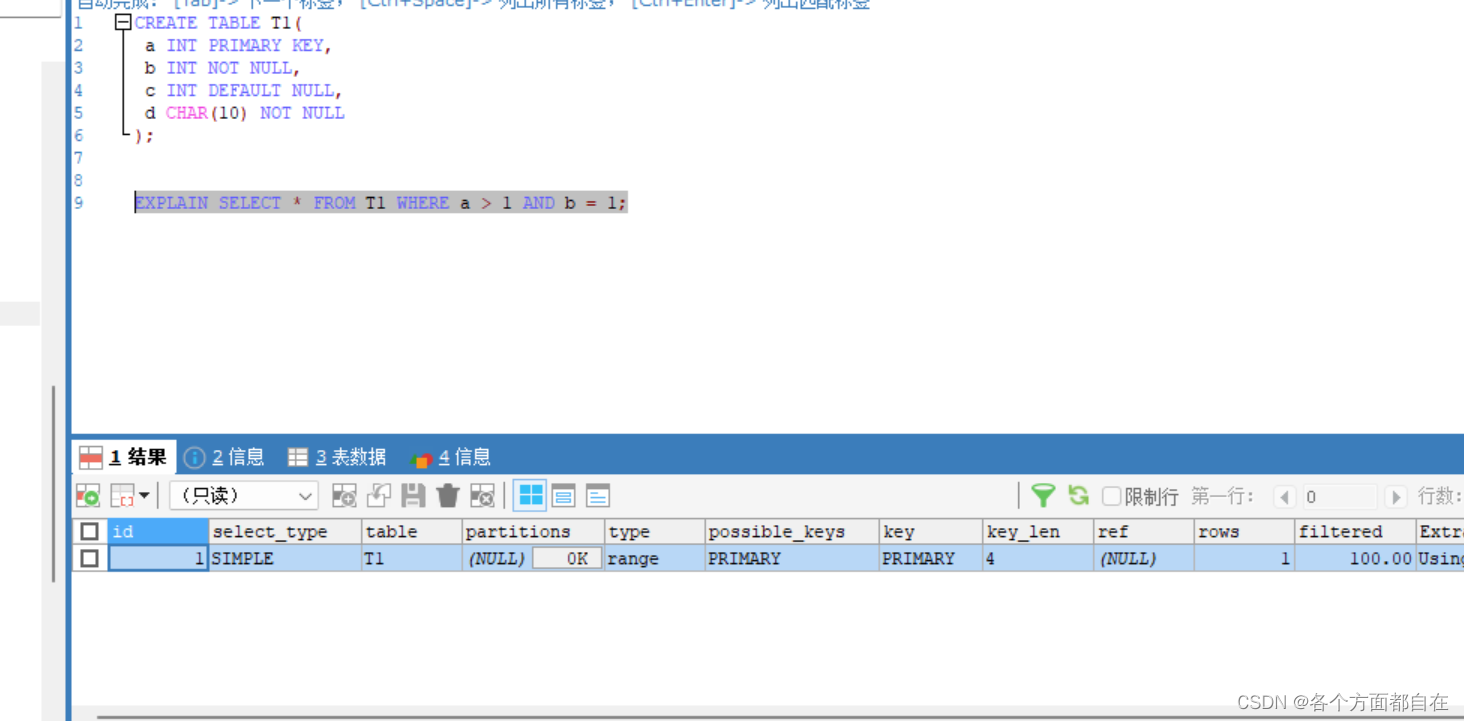Click the table column header

412,531
